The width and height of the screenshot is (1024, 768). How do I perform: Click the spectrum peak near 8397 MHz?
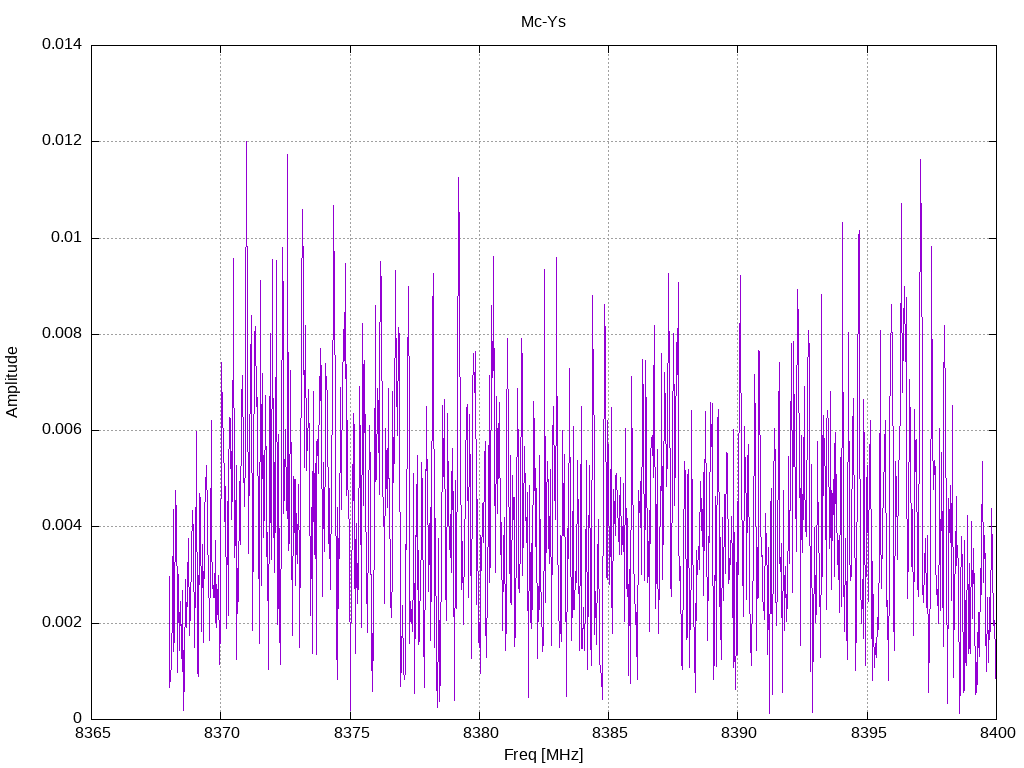[x=920, y=161]
